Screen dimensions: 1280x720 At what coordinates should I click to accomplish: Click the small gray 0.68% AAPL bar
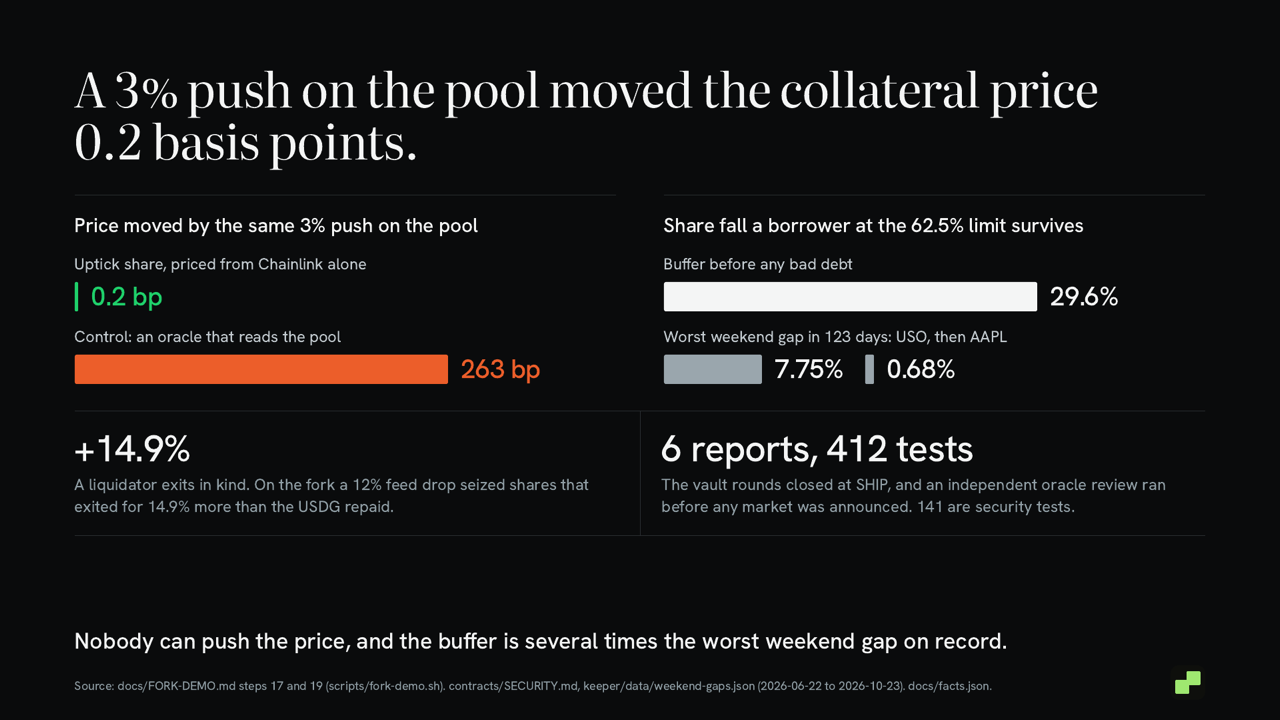[869, 369]
